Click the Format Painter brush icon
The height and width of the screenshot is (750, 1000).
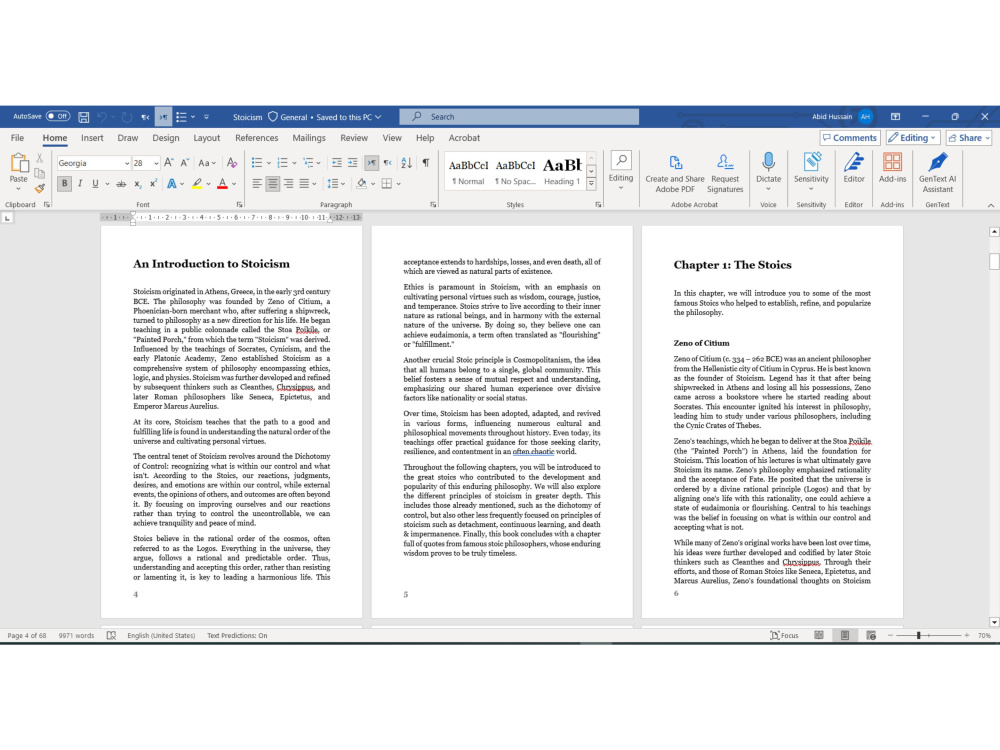(x=40, y=188)
